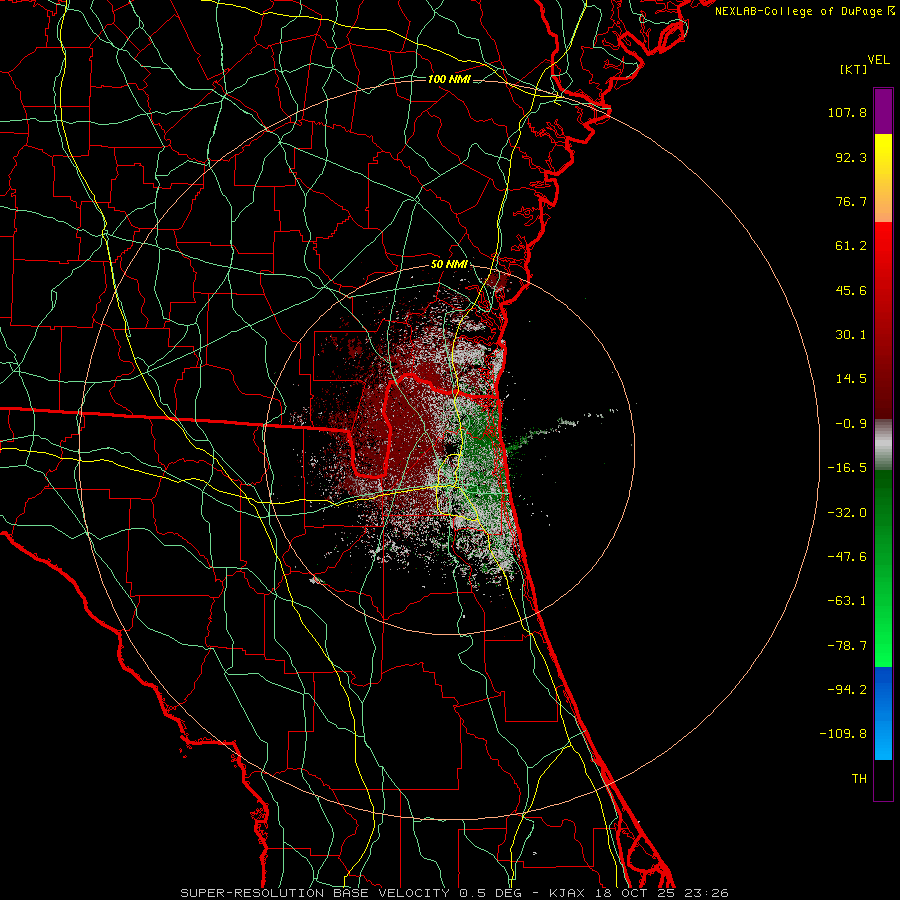The width and height of the screenshot is (900, 900).
Task: Click the -109.8 velocity scale value
Action: coord(843,734)
